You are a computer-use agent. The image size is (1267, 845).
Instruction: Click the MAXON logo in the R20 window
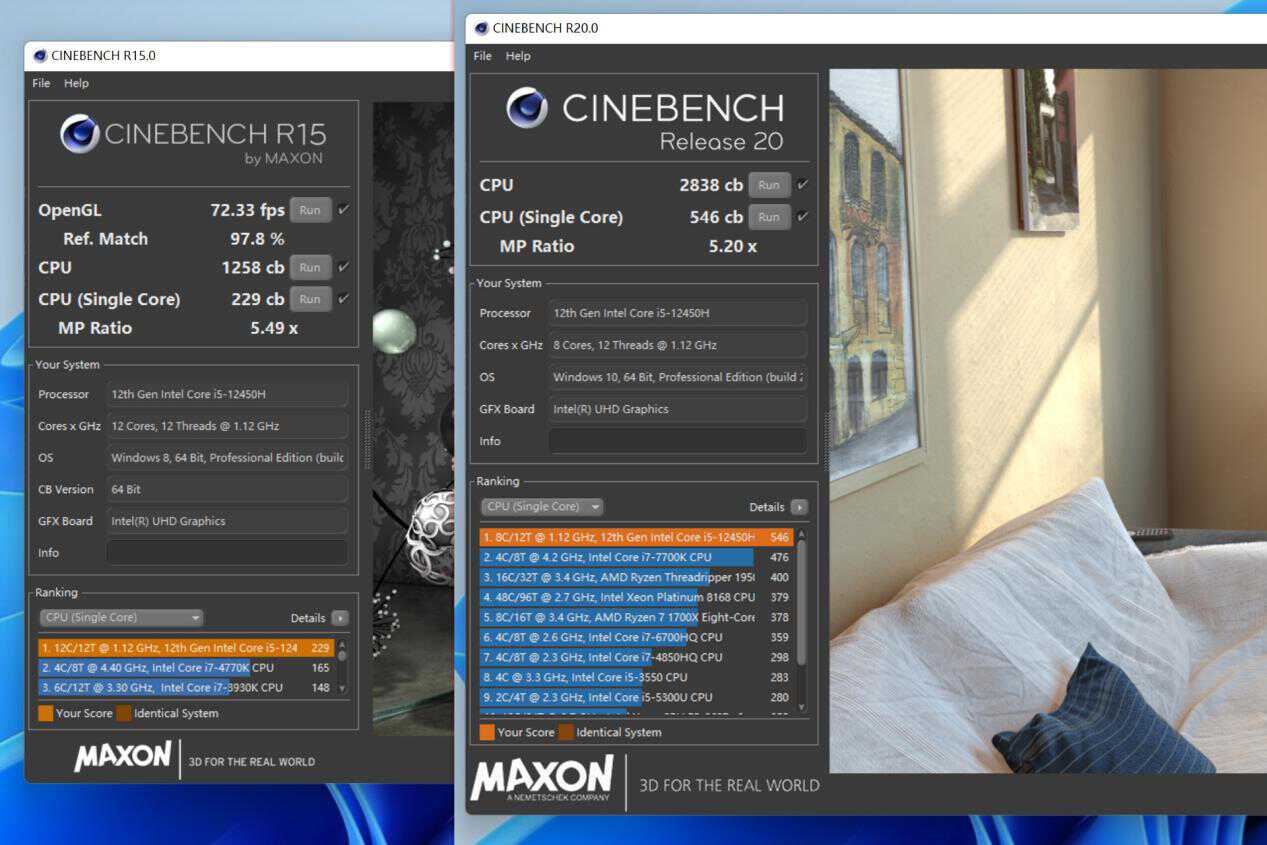pyautogui.click(x=542, y=778)
